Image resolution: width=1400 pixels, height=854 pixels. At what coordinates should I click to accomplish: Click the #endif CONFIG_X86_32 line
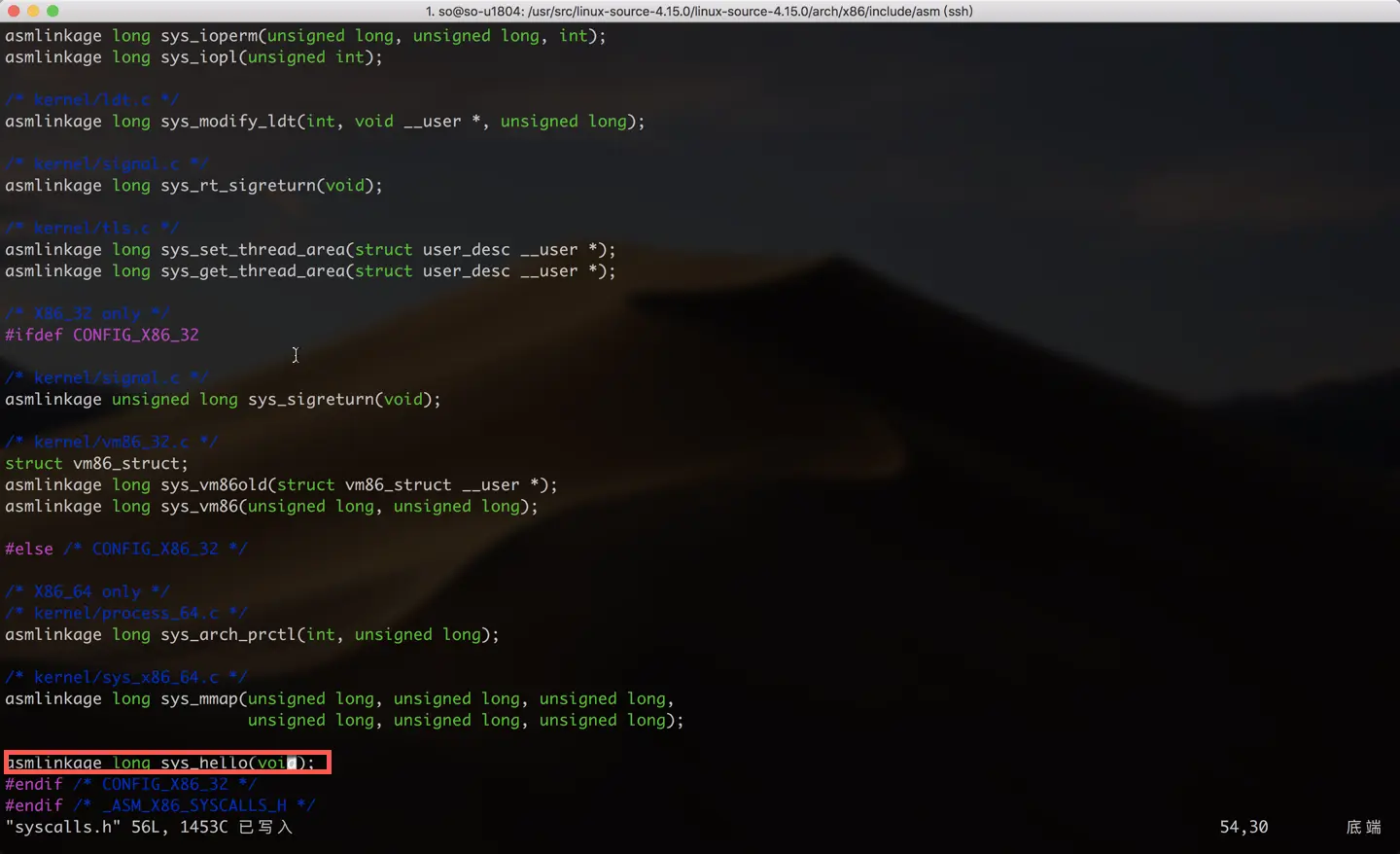pos(131,784)
